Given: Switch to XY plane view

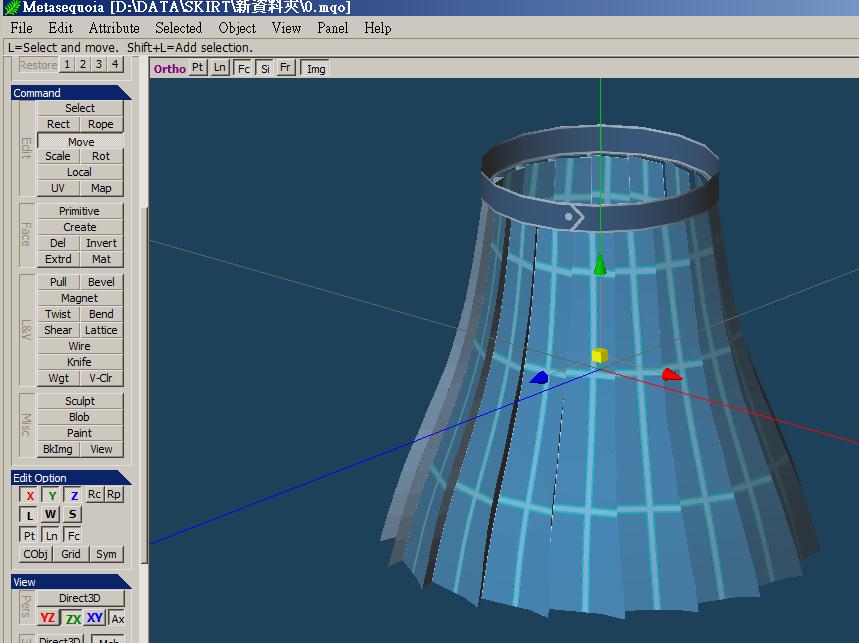Looking at the screenshot, I should coord(95,618).
